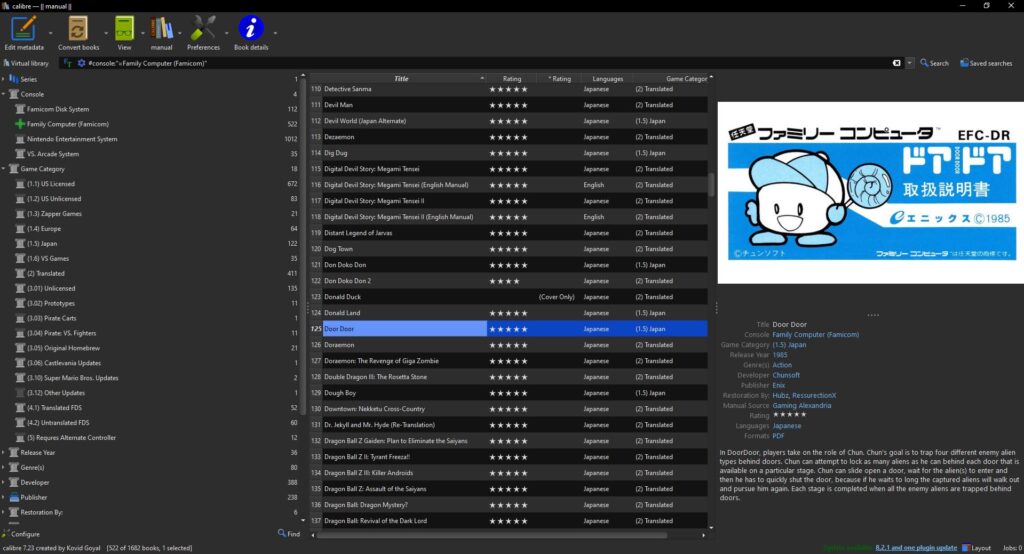1024x554 pixels.
Task: Open the View dropdown arrow
Action: [142, 33]
